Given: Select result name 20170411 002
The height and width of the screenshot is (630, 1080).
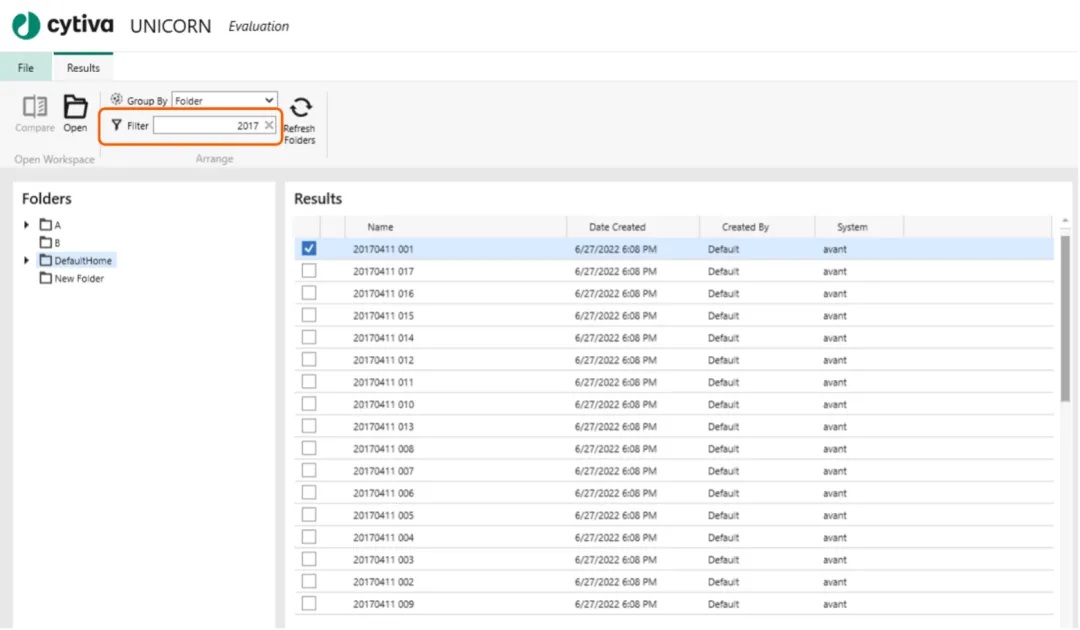Looking at the screenshot, I should tap(384, 582).
